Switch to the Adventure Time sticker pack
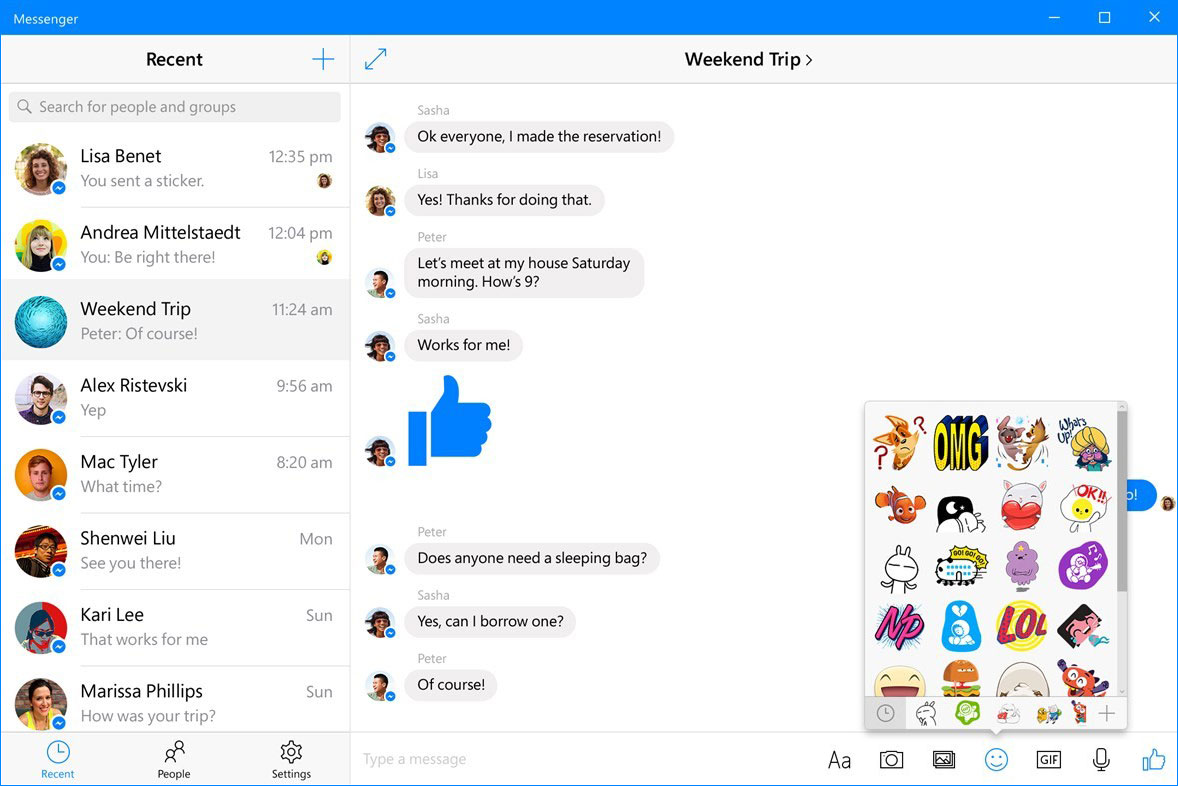Viewport: 1178px width, 786px height. point(1048,713)
